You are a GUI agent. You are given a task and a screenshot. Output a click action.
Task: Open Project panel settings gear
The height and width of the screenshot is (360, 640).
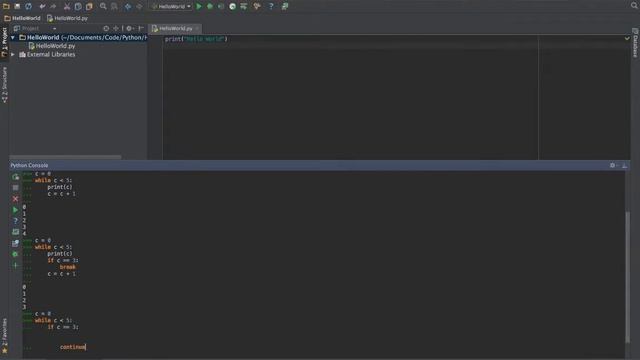[x=129, y=28]
